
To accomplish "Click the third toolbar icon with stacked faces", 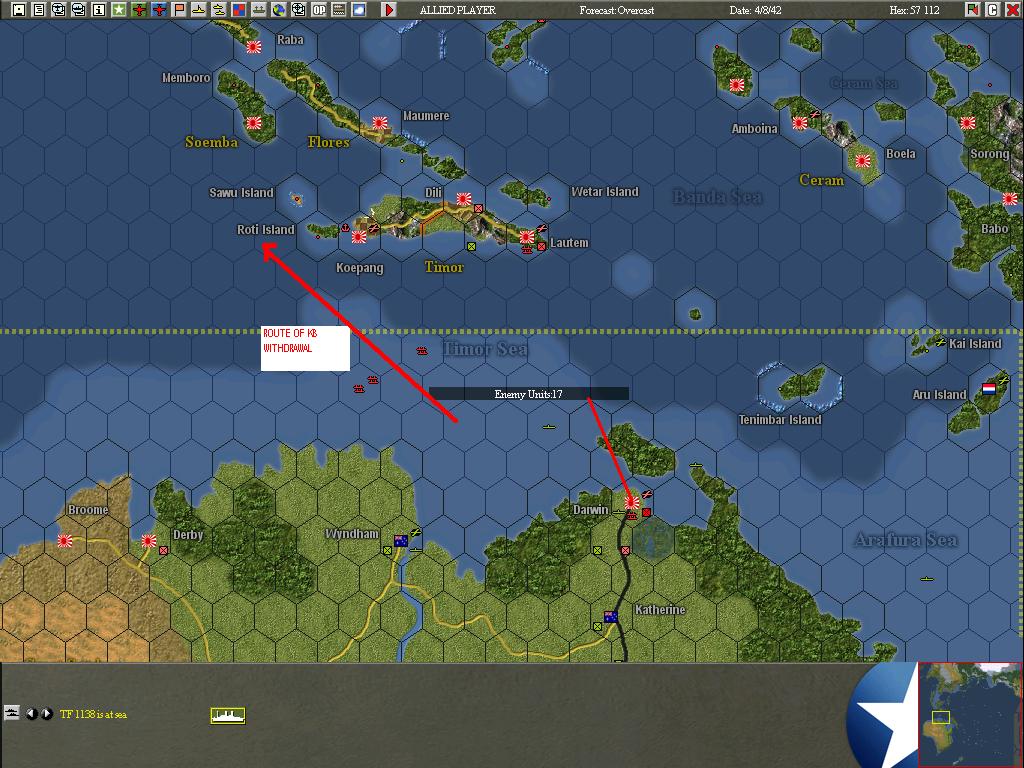I will pyautogui.click(x=59, y=10).
